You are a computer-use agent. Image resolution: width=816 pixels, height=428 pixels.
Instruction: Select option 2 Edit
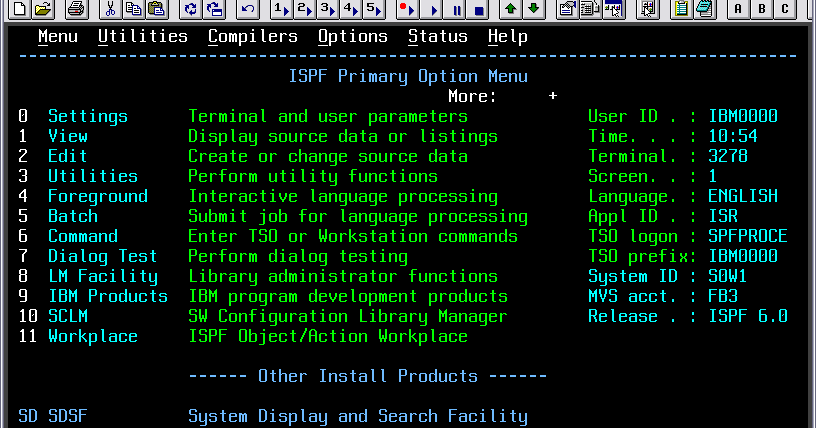point(68,156)
